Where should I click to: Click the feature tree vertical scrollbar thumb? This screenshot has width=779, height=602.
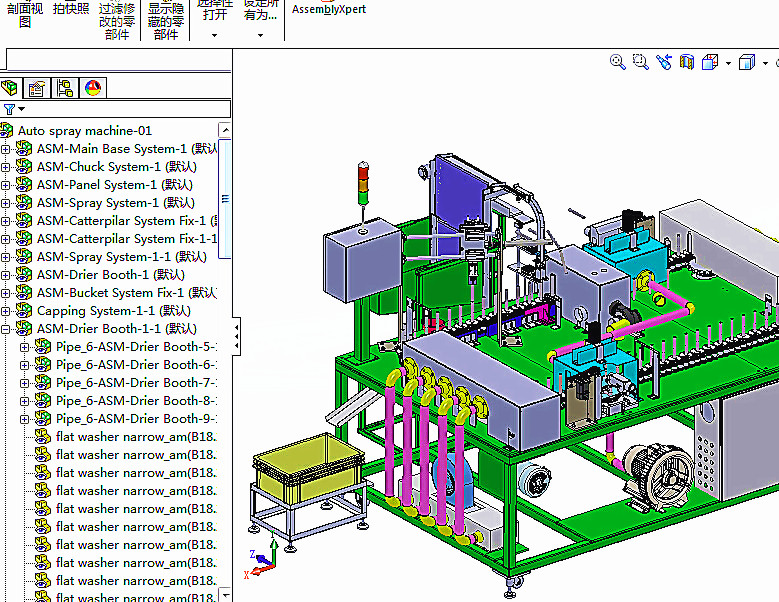click(x=225, y=199)
